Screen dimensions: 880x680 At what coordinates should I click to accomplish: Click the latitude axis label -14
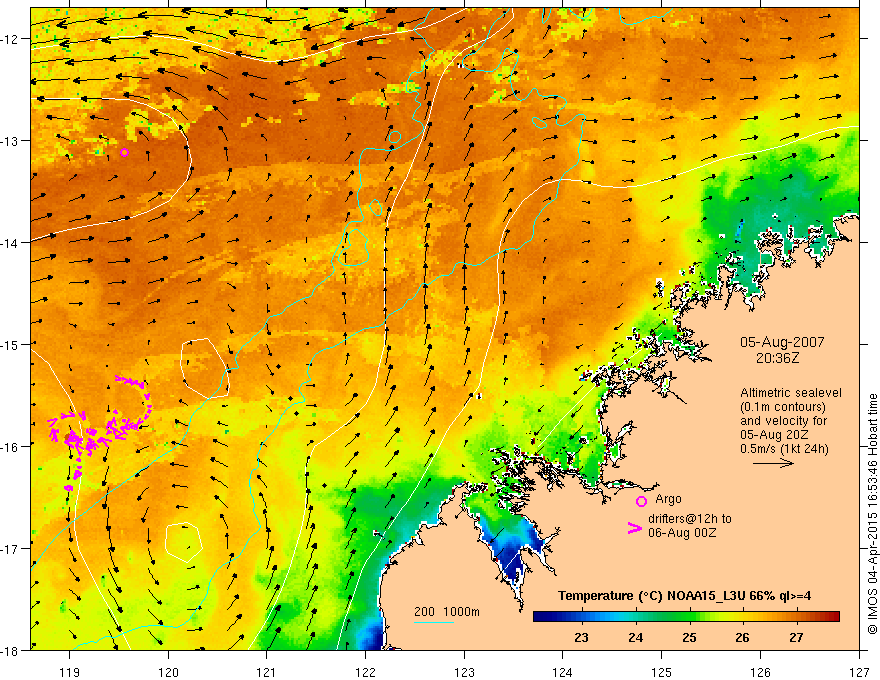pos(9,243)
